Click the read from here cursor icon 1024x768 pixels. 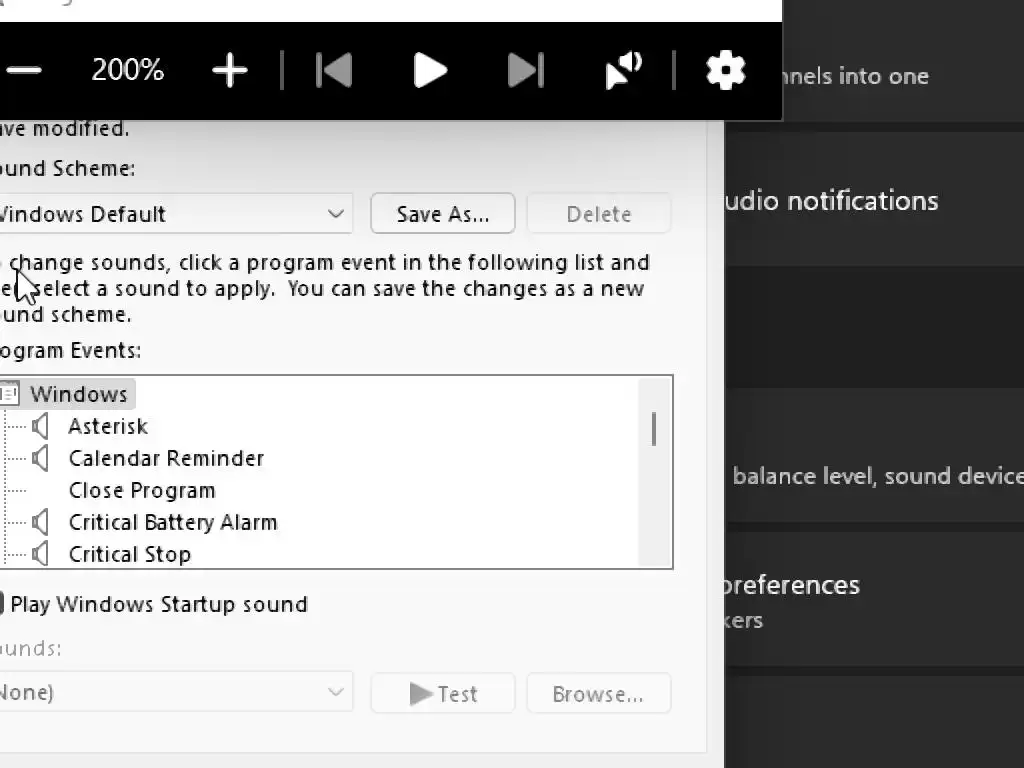tap(624, 70)
